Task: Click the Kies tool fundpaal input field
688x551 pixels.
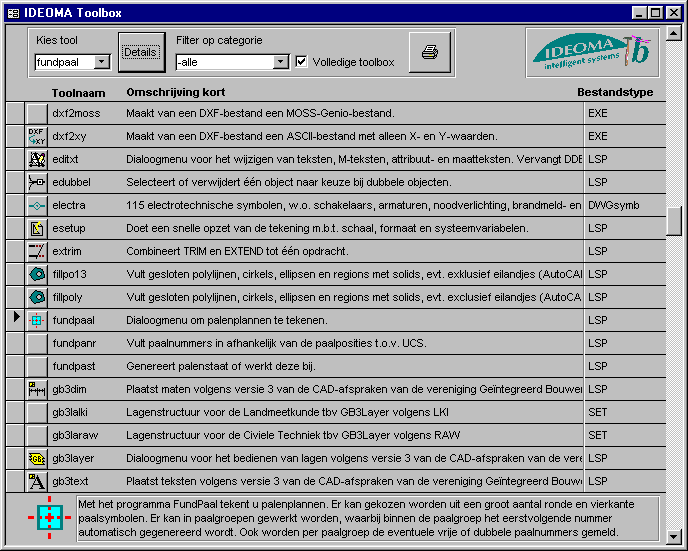Action: [x=65, y=62]
